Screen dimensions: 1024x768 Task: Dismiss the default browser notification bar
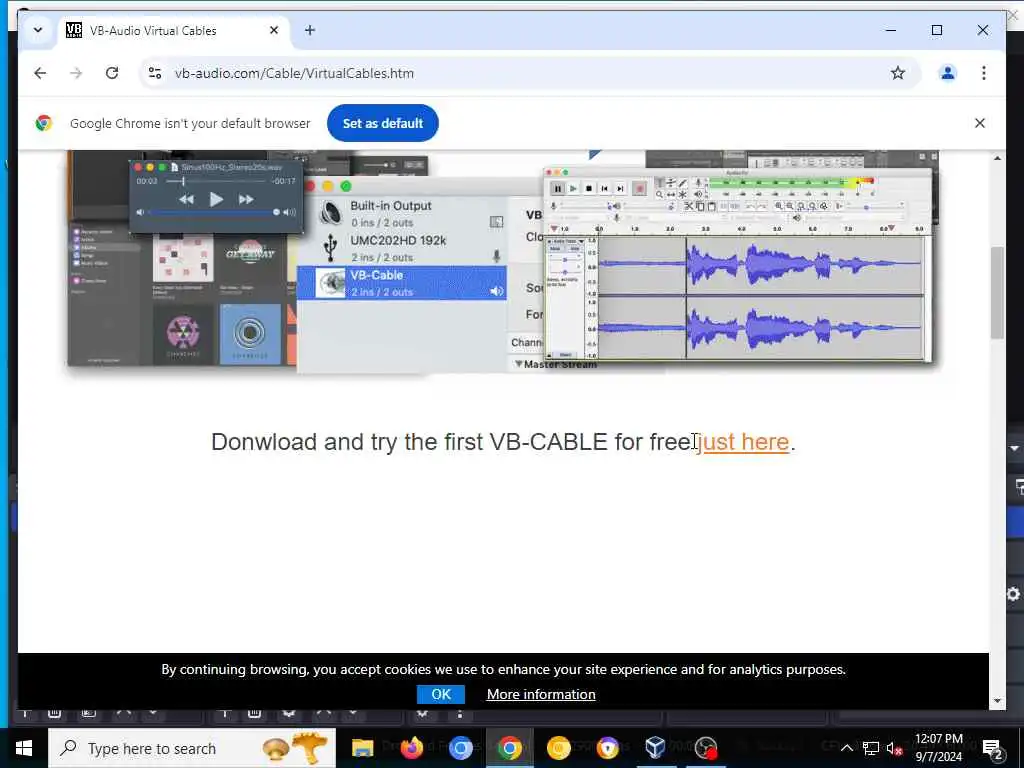tap(980, 123)
